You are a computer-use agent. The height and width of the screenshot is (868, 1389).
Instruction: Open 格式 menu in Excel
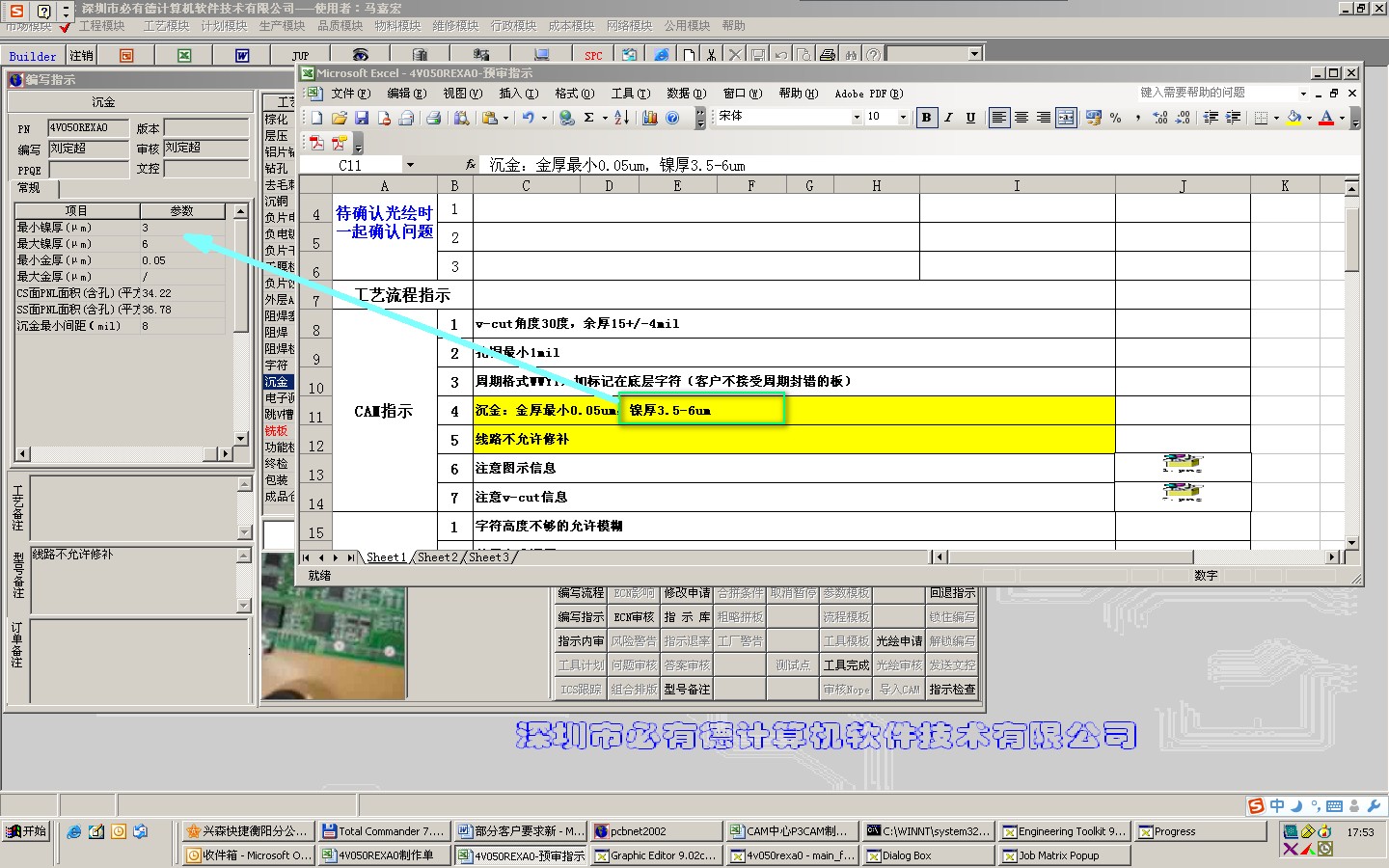click(573, 94)
